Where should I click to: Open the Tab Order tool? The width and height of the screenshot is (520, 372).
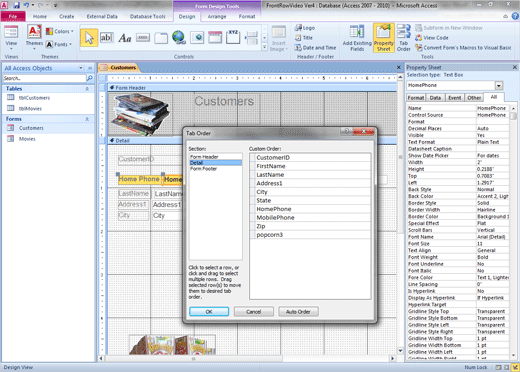(403, 38)
